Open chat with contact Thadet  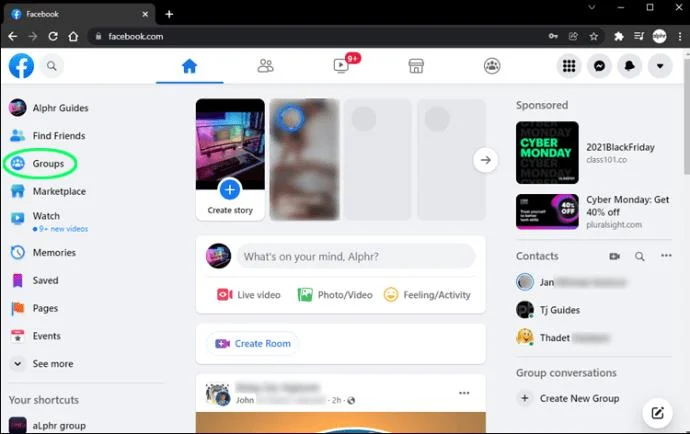point(563,338)
